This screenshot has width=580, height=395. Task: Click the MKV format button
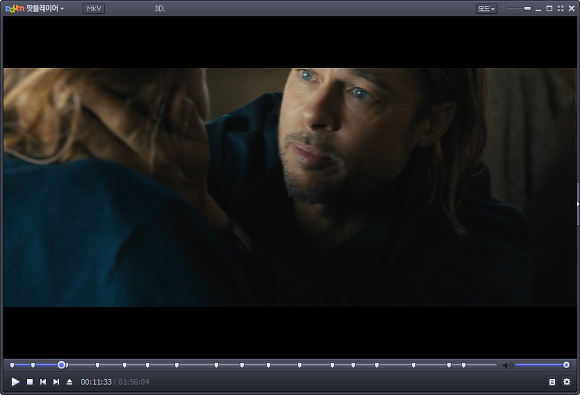[94, 8]
